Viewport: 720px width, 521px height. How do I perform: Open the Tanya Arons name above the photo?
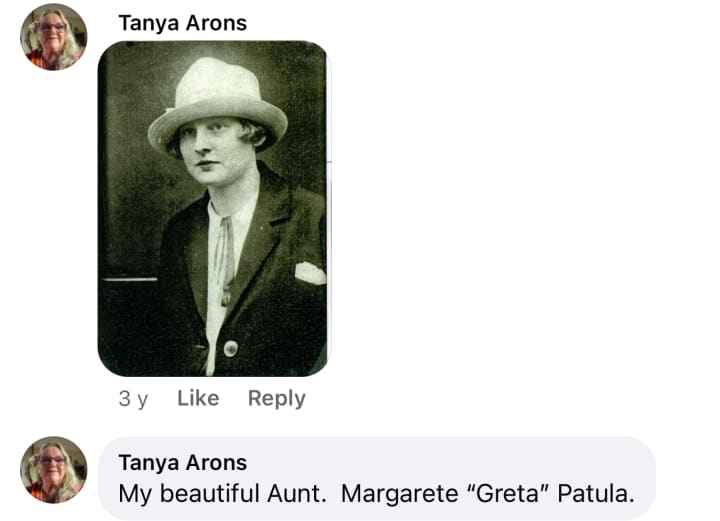point(183,23)
